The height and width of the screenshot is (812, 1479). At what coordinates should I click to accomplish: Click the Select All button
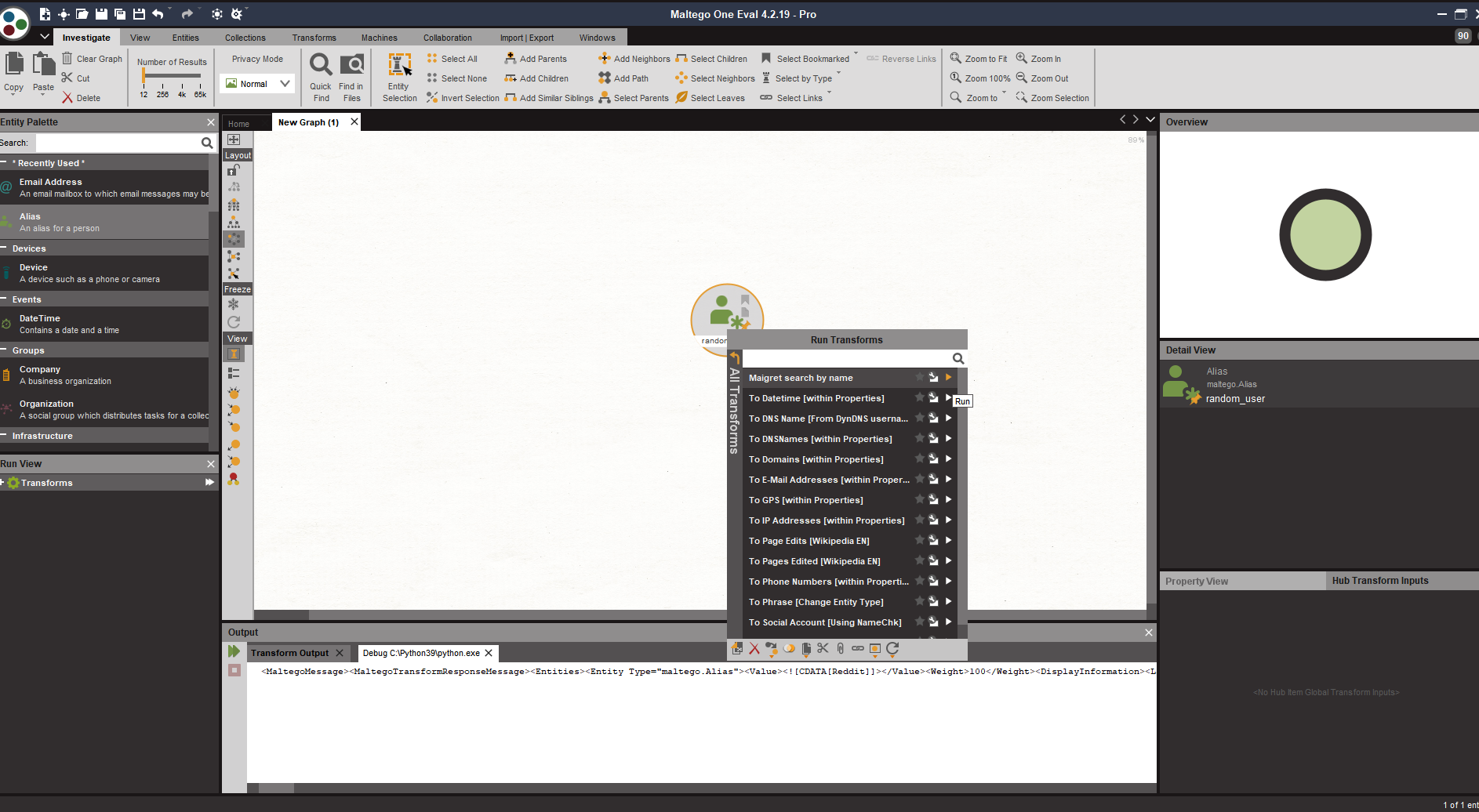click(452, 59)
